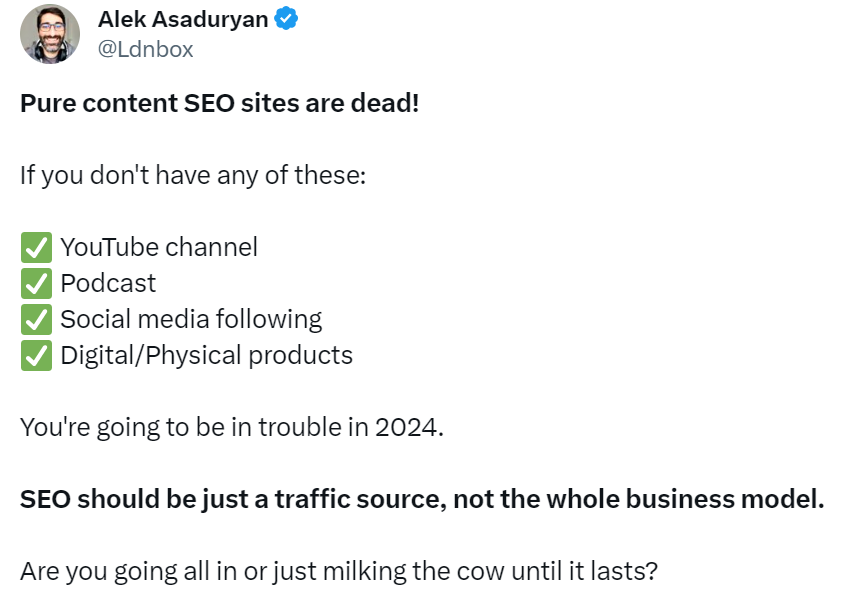Click the 'Digital/Physical products' list text

coord(206,355)
